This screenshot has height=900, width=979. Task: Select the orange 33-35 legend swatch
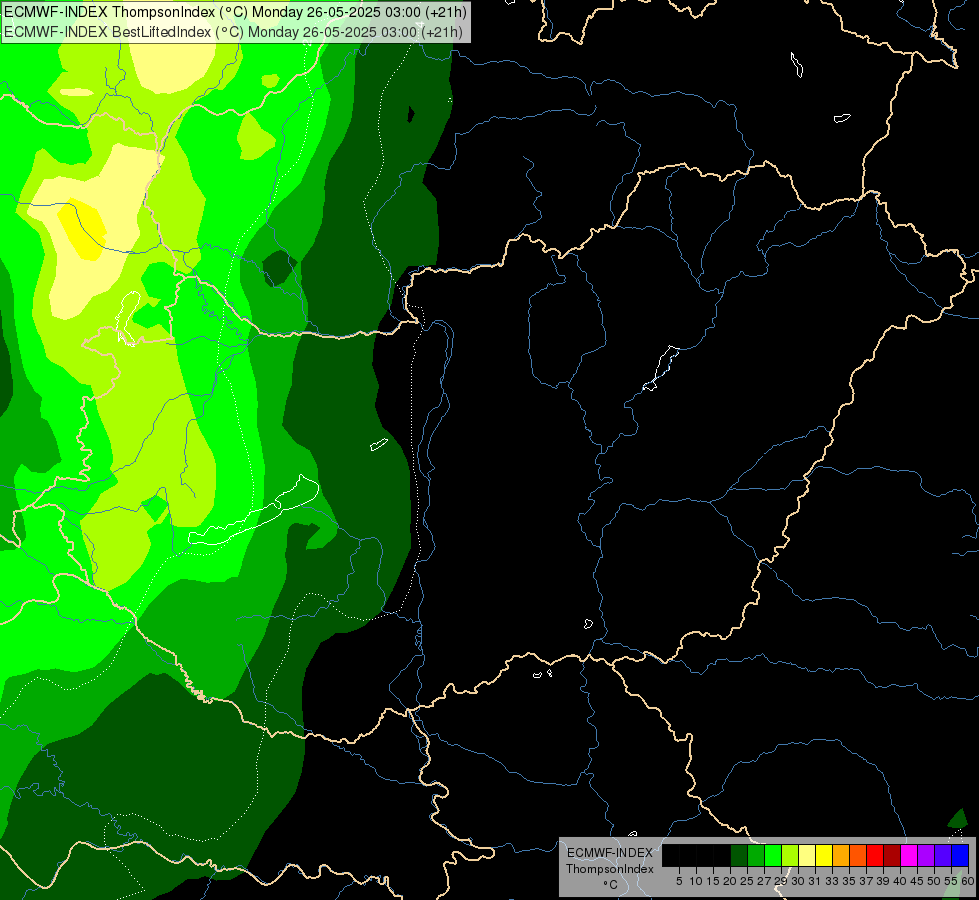coord(841,855)
